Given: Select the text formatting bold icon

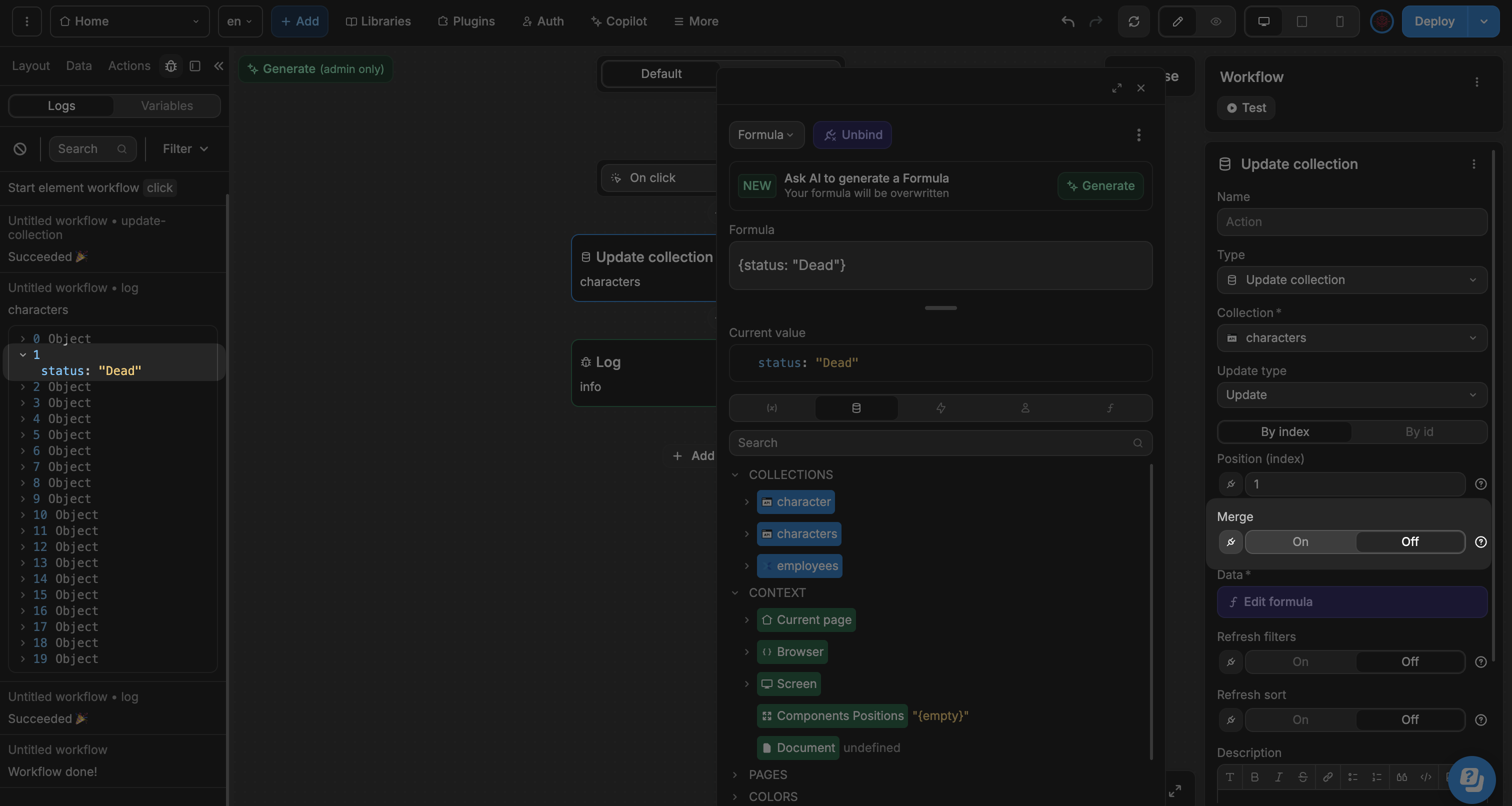Looking at the screenshot, I should tap(1254, 778).
